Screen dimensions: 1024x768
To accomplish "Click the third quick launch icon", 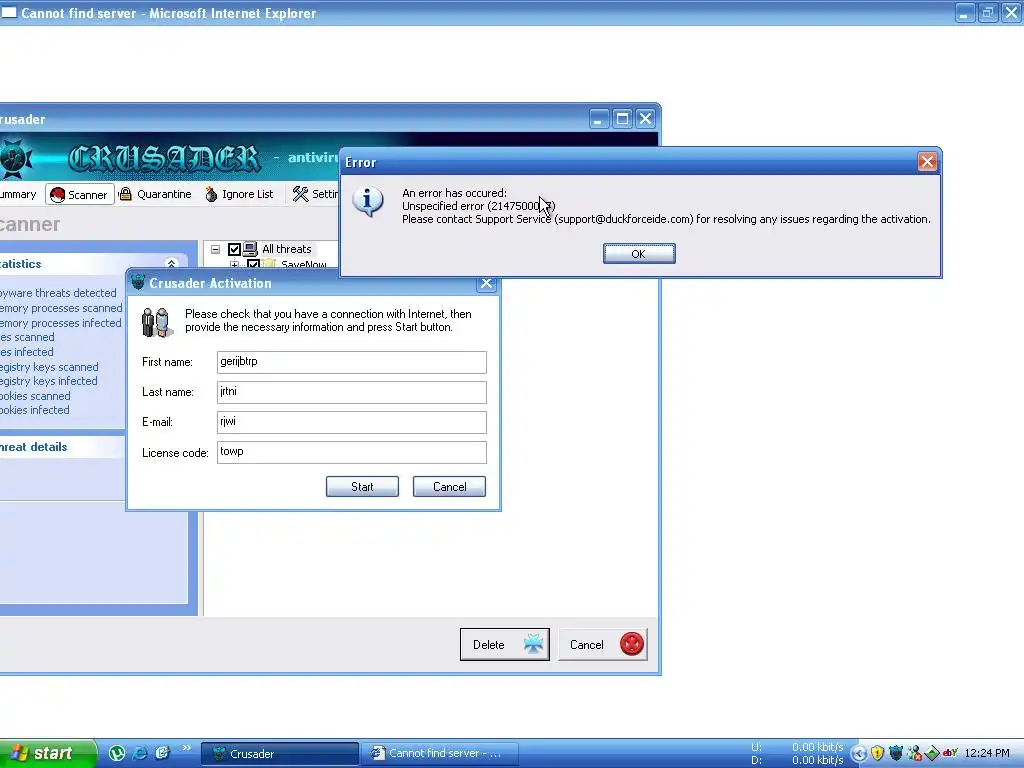I will coord(163,754).
